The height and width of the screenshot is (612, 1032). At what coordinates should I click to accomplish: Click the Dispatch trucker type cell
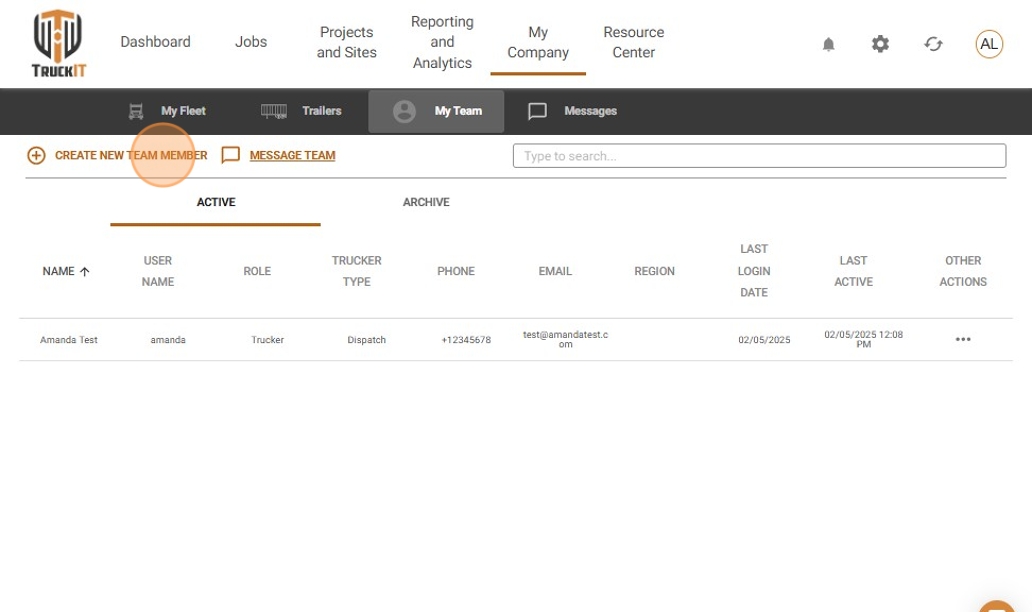[367, 340]
